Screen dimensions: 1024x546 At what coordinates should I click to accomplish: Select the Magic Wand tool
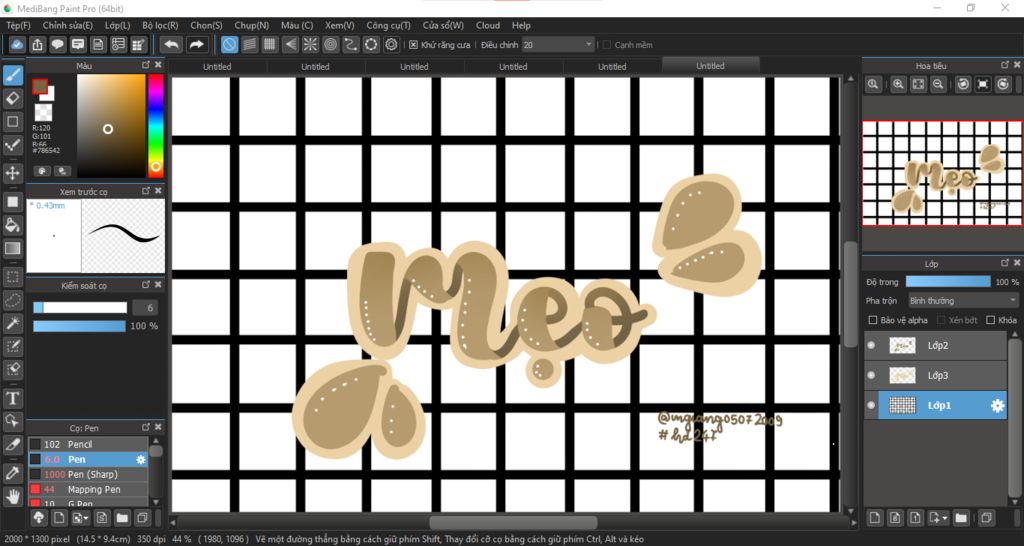(x=13, y=323)
